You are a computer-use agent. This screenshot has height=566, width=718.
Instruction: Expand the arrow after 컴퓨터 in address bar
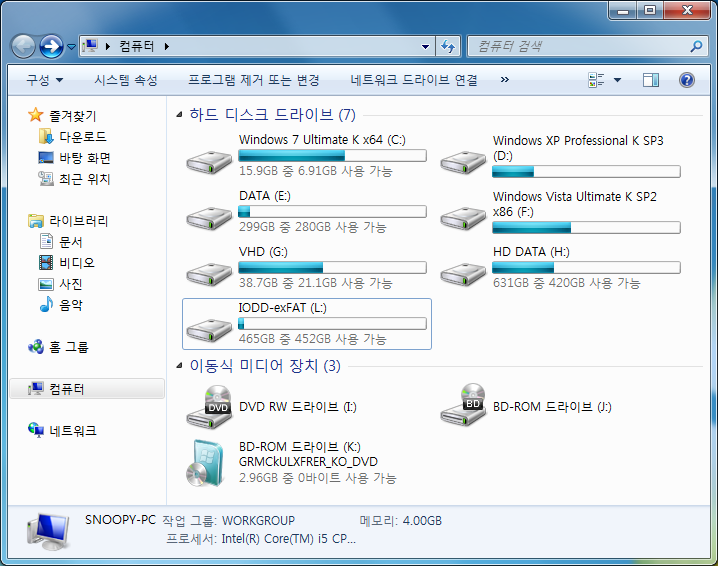[167, 46]
